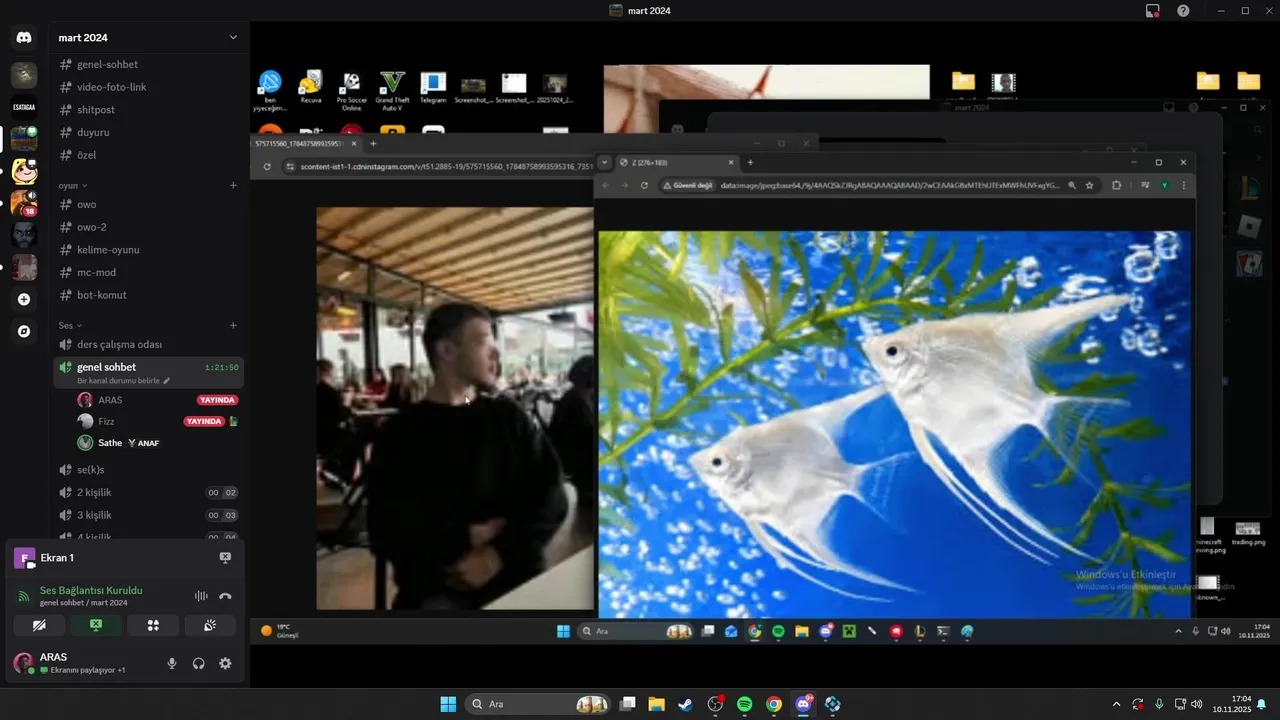Open Discord inbox icon in title bar

[x=1153, y=11]
